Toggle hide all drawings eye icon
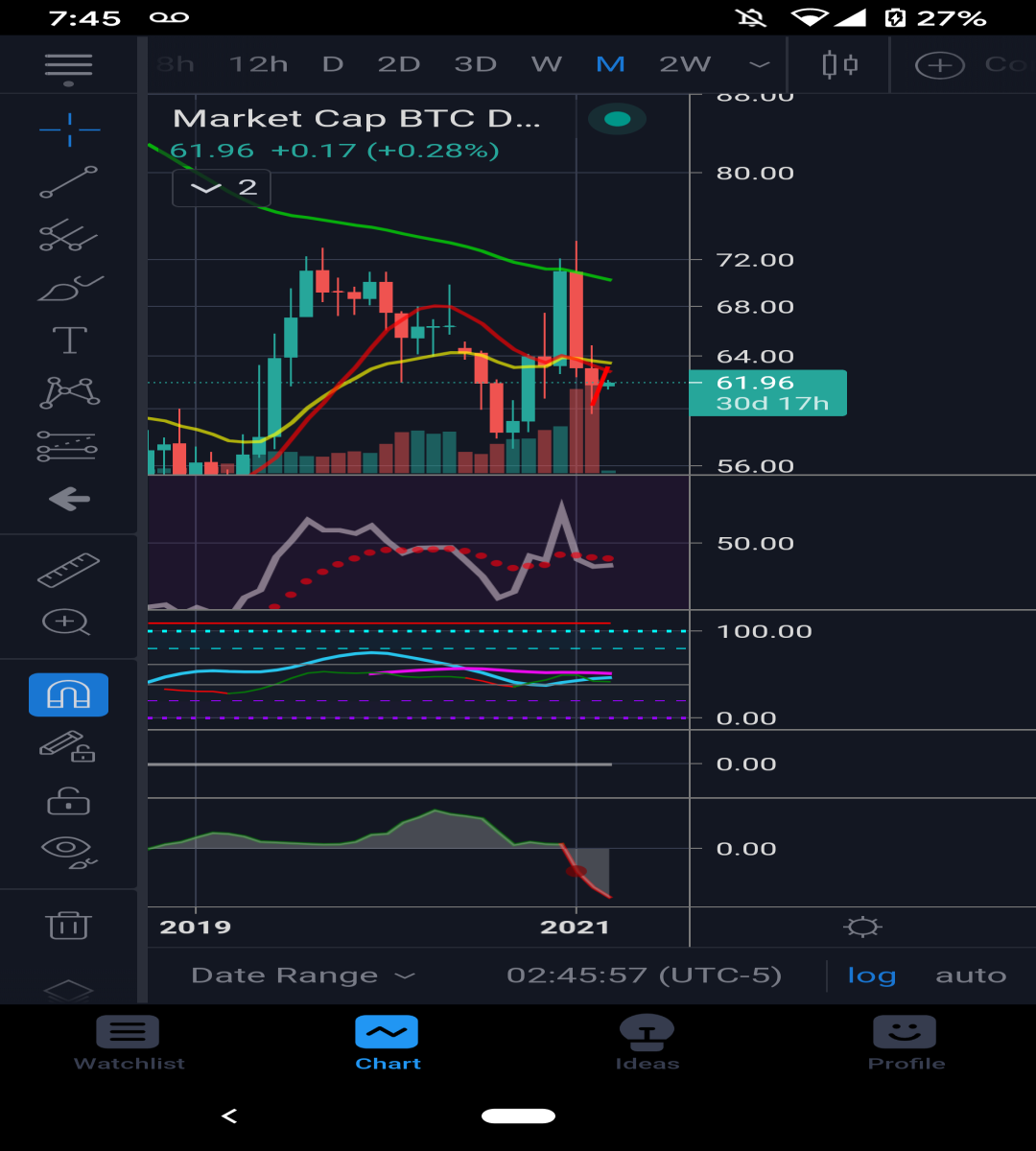 pos(69,852)
